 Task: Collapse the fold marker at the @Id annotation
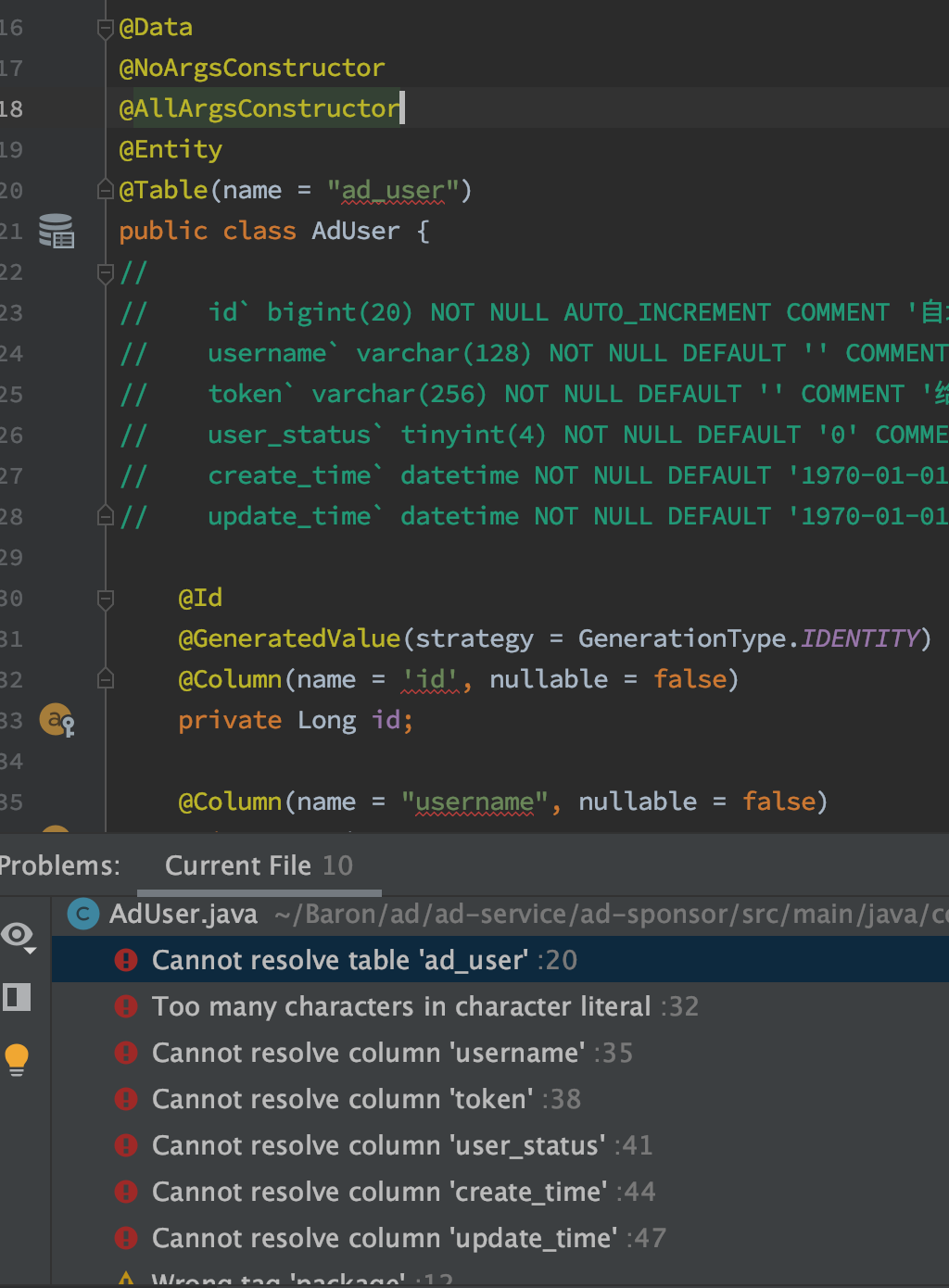pos(106,599)
